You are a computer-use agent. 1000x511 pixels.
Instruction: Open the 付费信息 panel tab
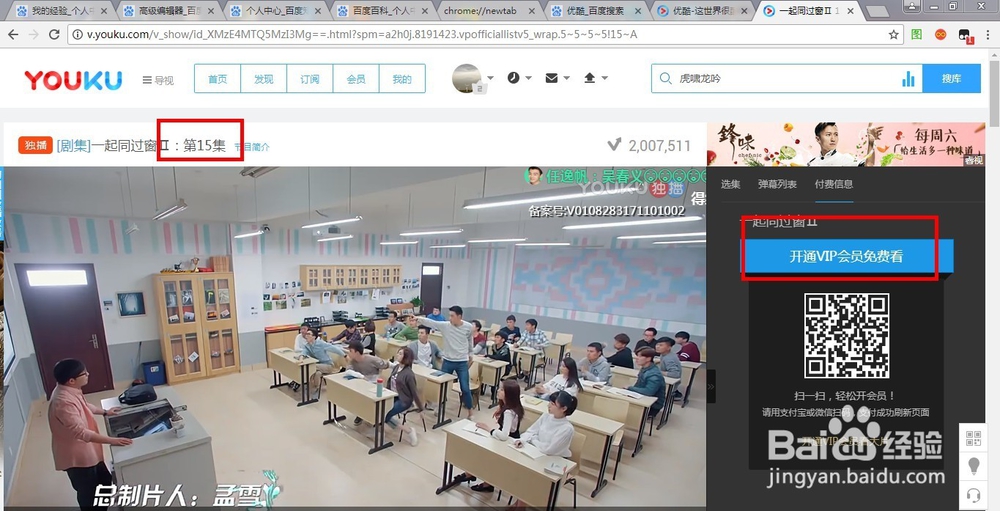pyautogui.click(x=834, y=184)
